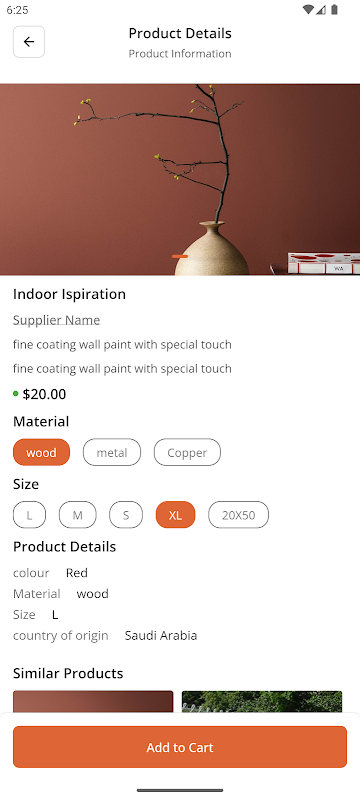Choose the 20X50 size chip
The height and width of the screenshot is (800, 360).
click(x=238, y=515)
